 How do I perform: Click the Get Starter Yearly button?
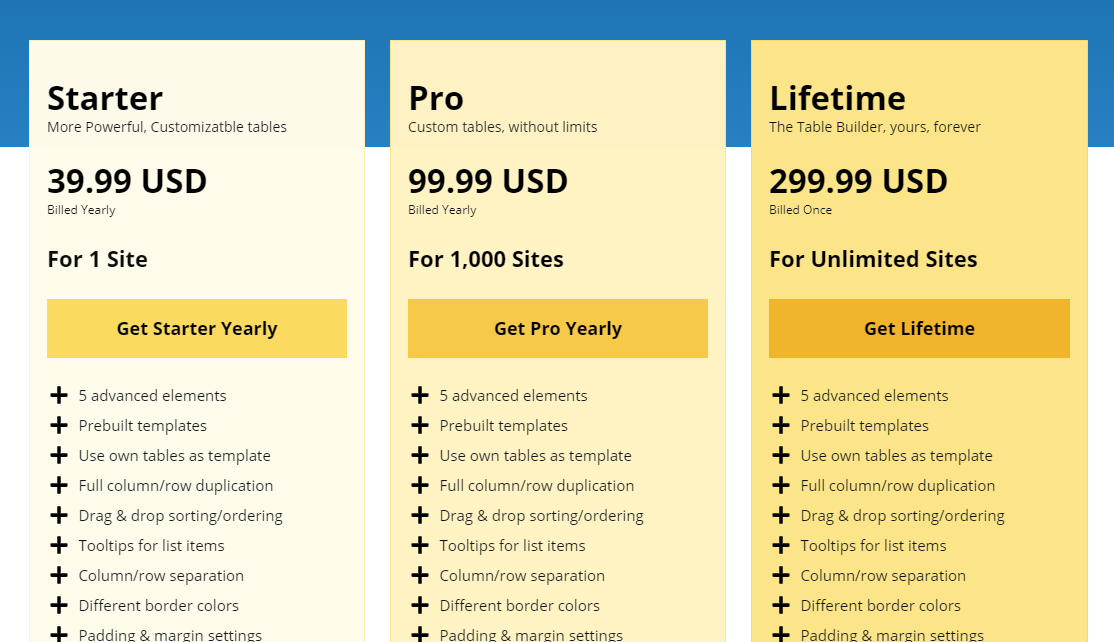pyautogui.click(x=197, y=328)
